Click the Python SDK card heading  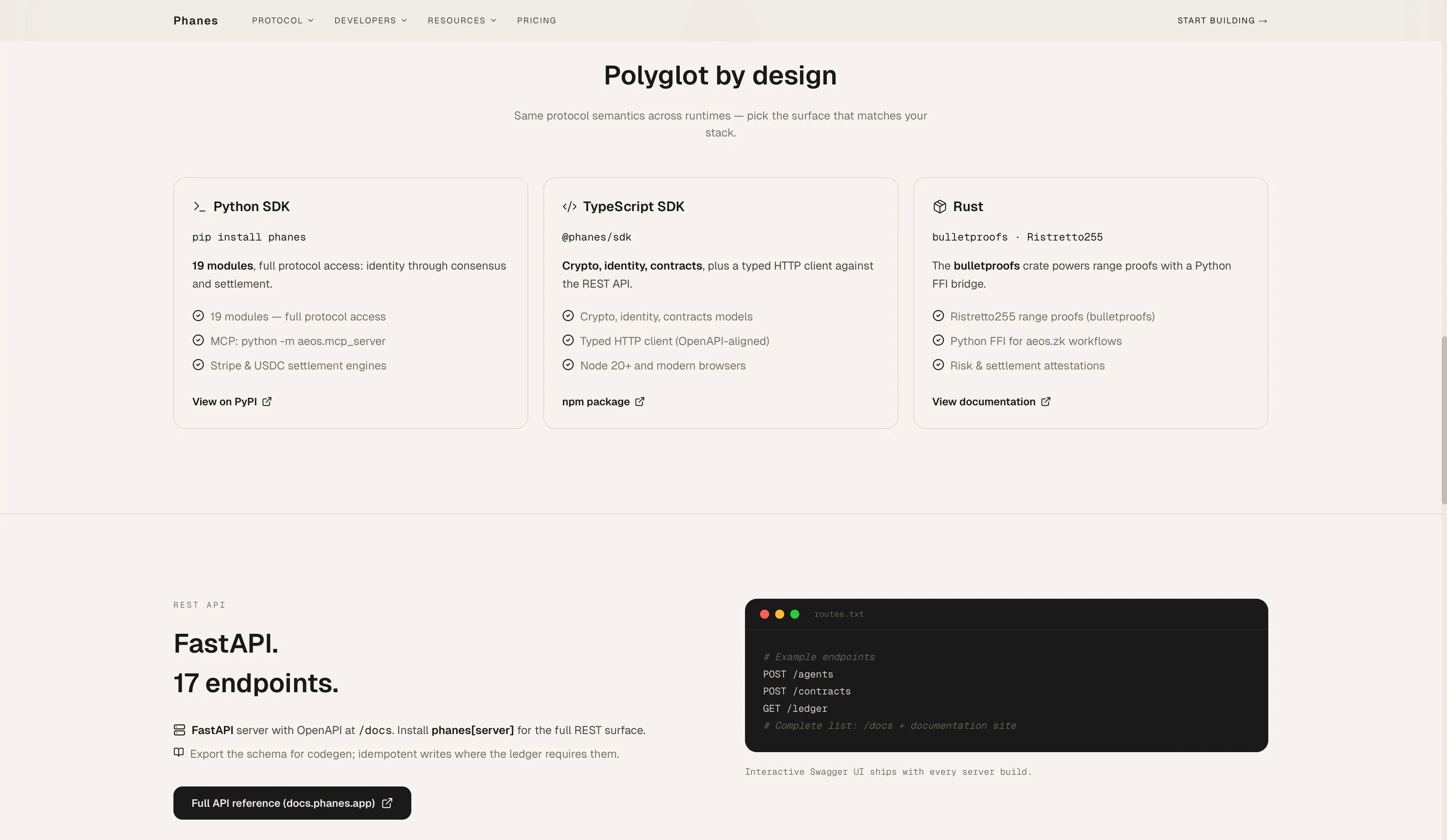pos(251,207)
